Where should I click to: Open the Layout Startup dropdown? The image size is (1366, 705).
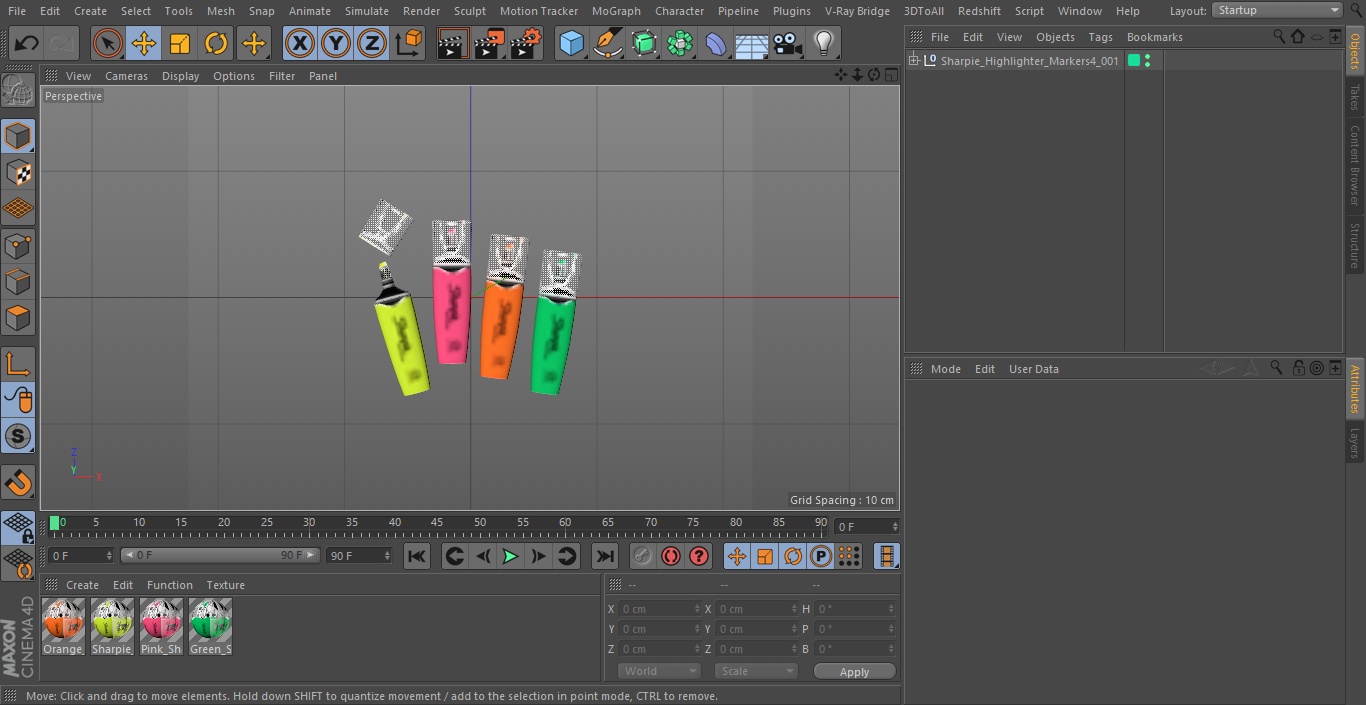(1278, 10)
